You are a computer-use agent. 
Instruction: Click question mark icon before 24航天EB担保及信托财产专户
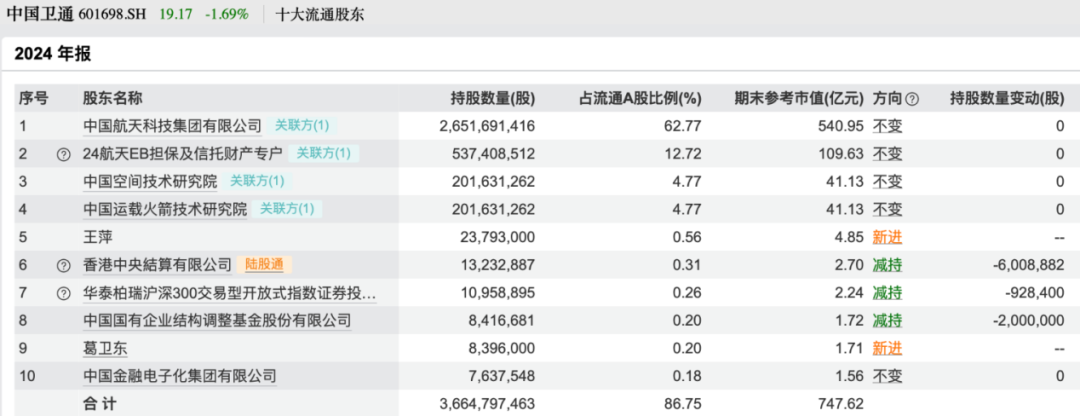point(63,154)
